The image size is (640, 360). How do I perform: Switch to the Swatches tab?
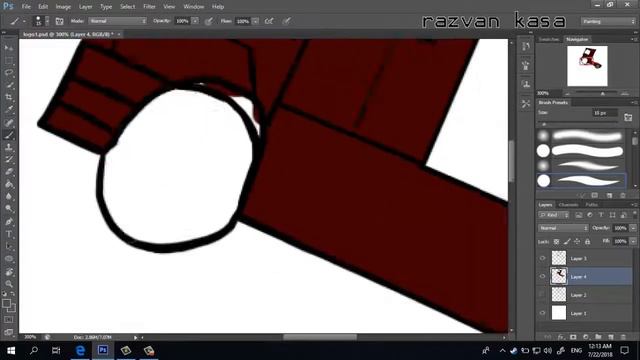549,39
